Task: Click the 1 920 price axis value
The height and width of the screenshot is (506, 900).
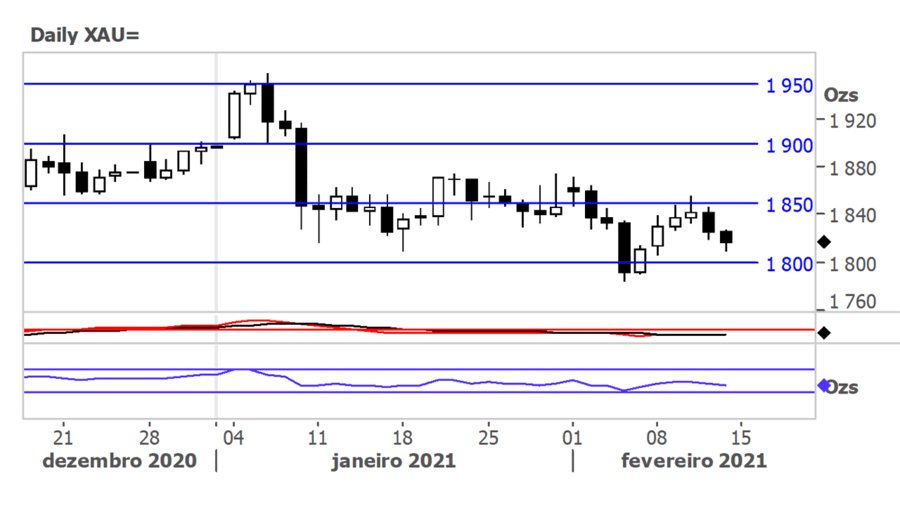Action: [853, 121]
